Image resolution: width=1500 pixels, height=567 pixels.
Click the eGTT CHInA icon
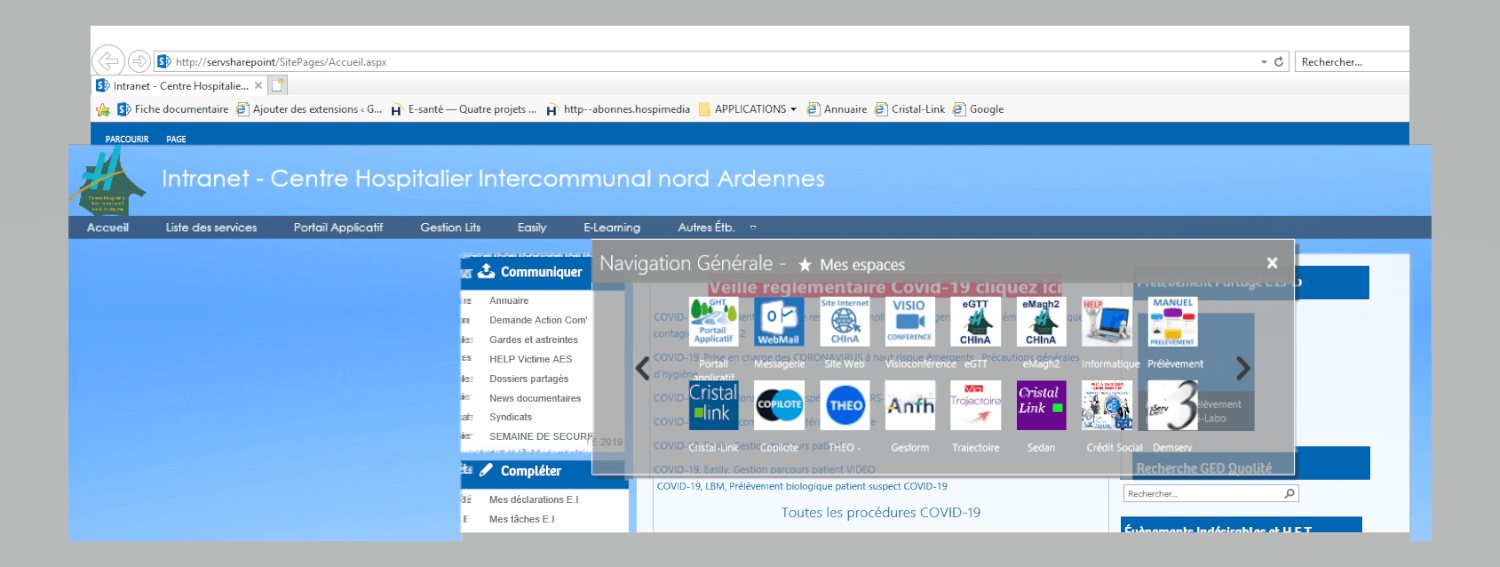(975, 322)
